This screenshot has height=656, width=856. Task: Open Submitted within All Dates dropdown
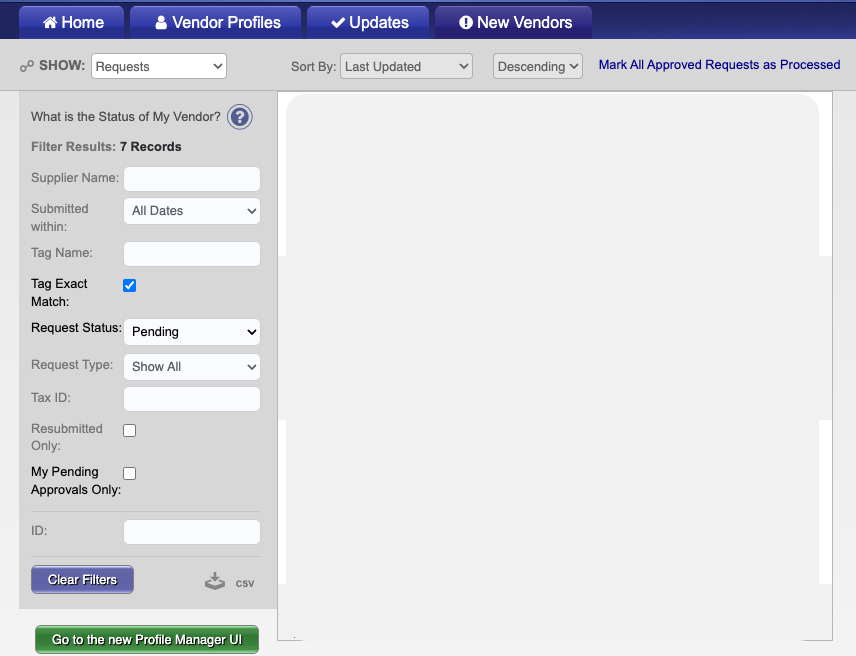point(192,211)
